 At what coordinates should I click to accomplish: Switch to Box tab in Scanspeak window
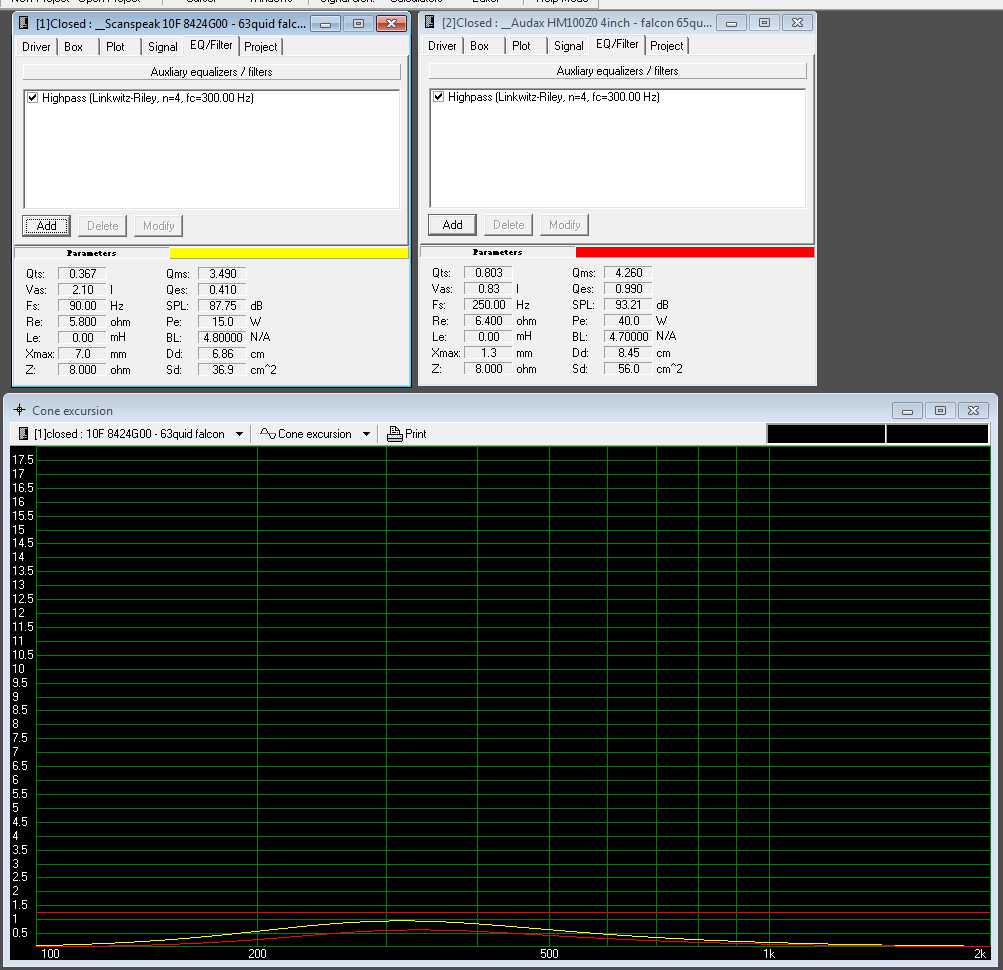74,47
